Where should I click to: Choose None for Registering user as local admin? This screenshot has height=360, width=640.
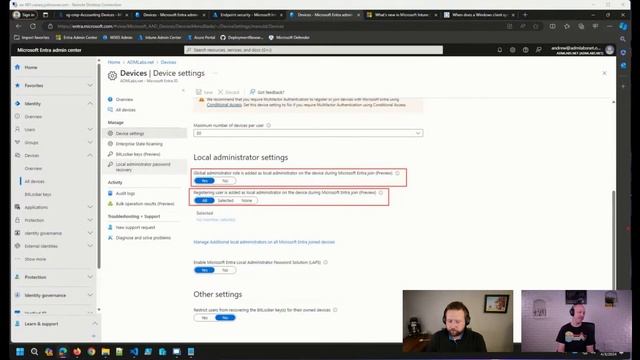coord(247,200)
